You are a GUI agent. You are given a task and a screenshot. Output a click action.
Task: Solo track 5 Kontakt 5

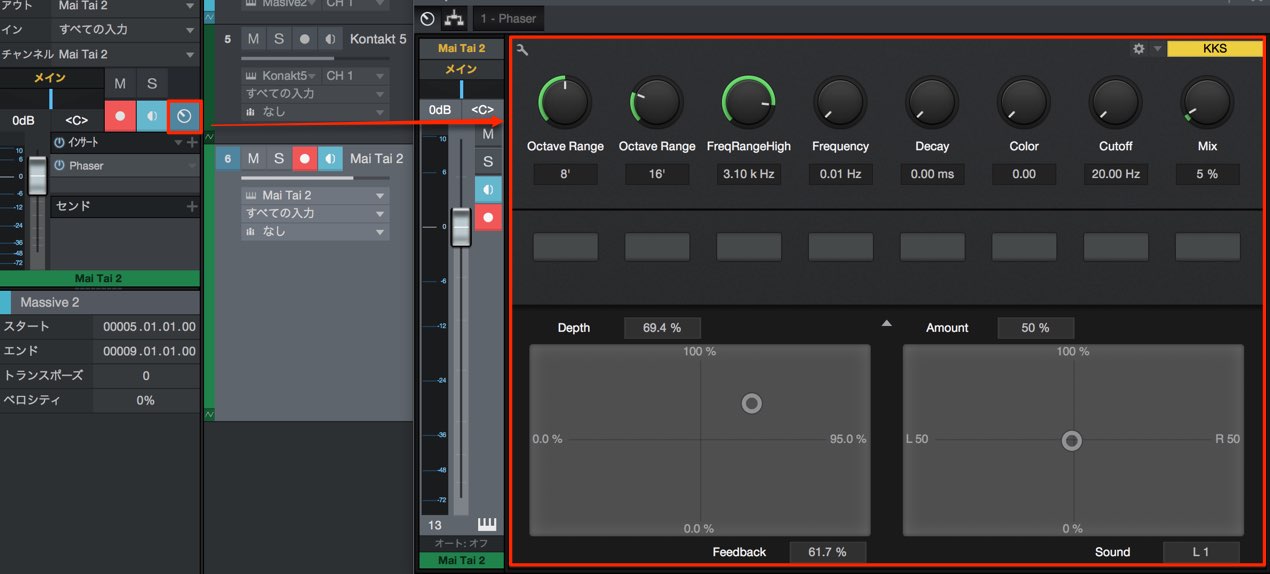click(x=279, y=39)
